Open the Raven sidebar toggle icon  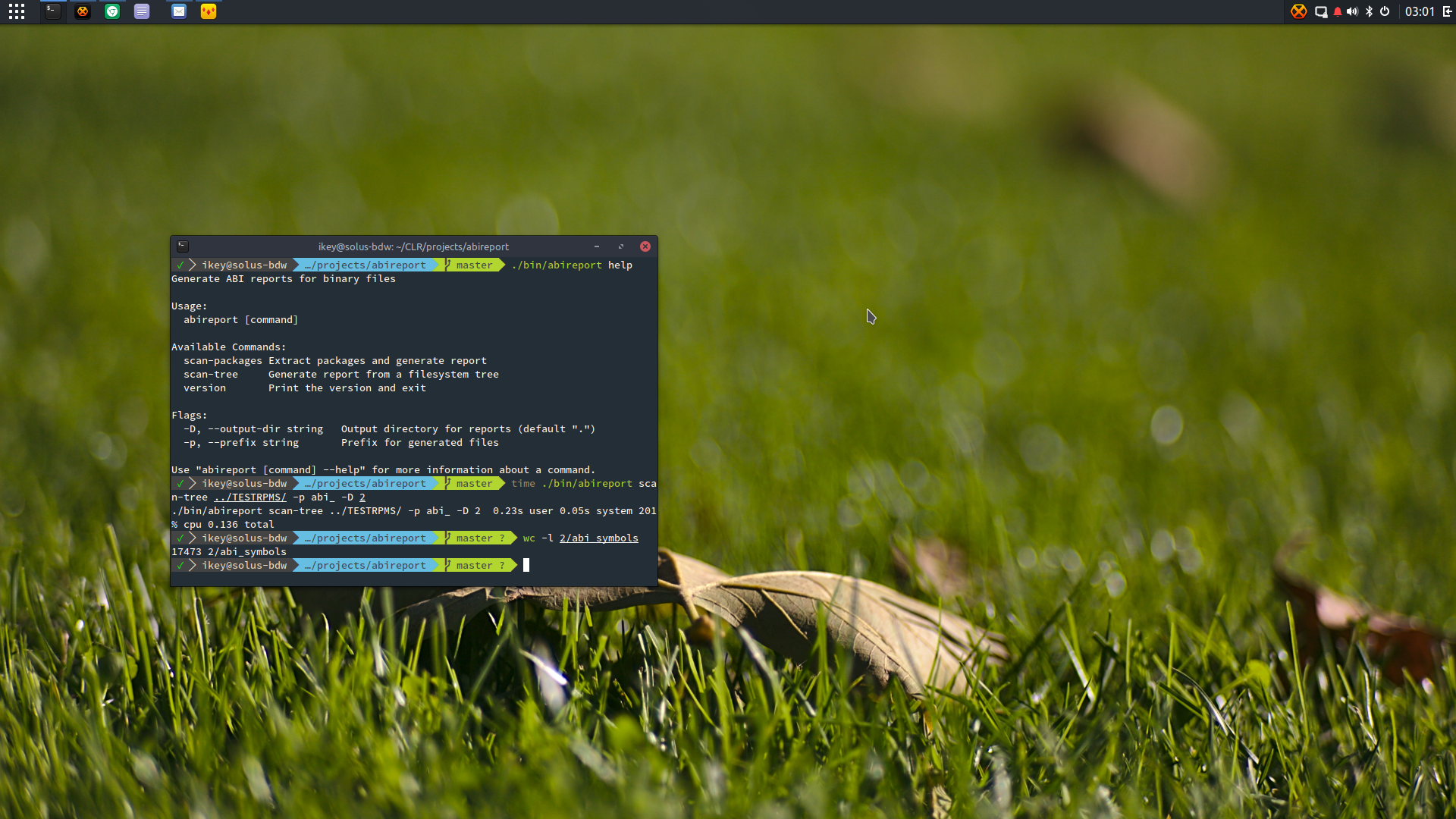[1447, 11]
